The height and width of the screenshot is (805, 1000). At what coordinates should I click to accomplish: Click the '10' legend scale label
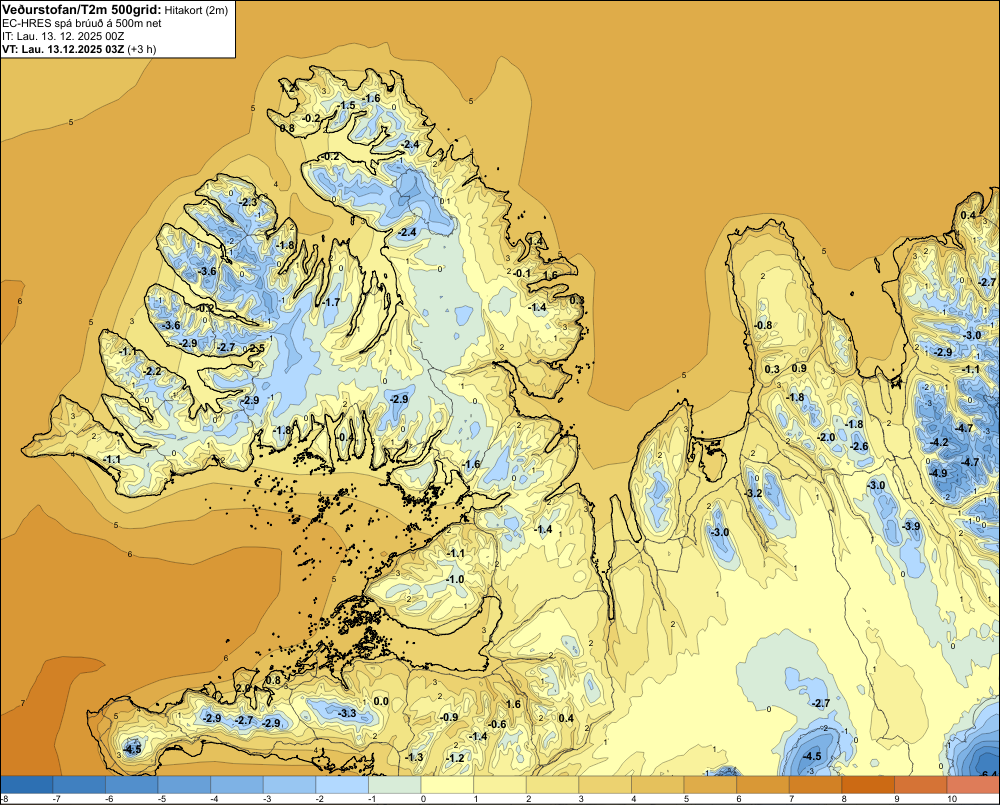(952, 799)
